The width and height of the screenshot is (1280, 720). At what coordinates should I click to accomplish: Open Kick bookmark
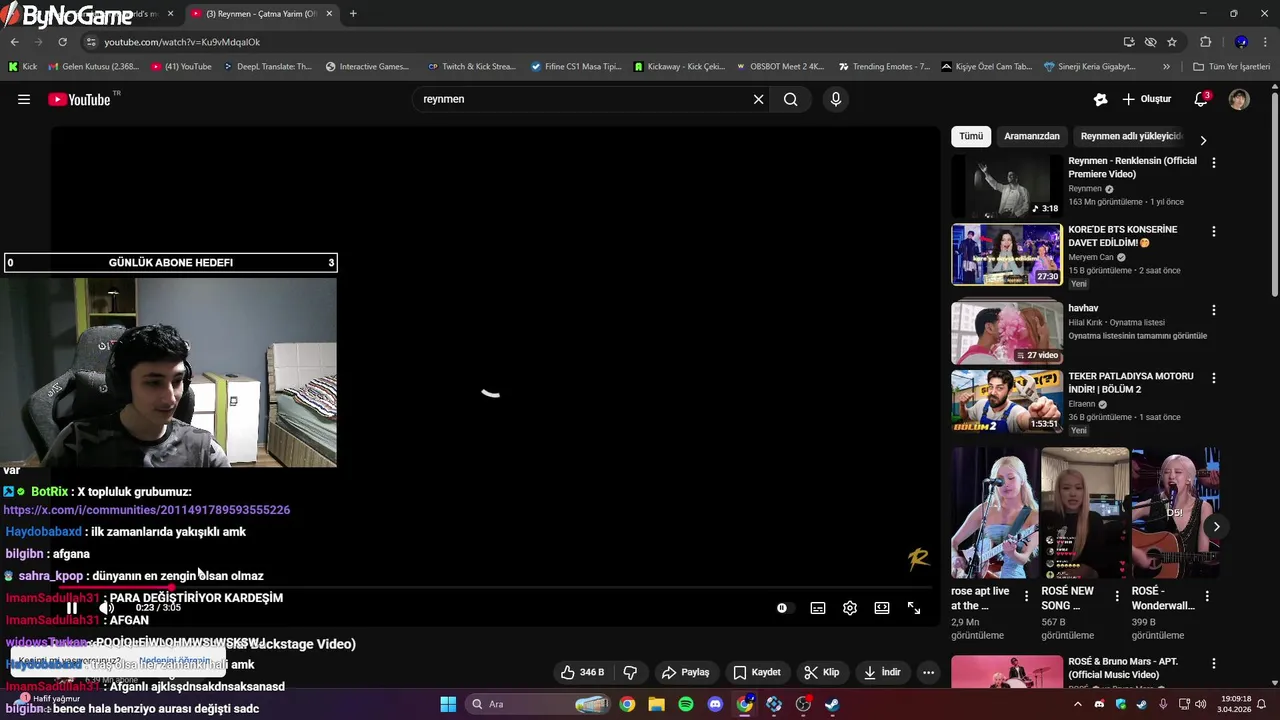click(23, 67)
